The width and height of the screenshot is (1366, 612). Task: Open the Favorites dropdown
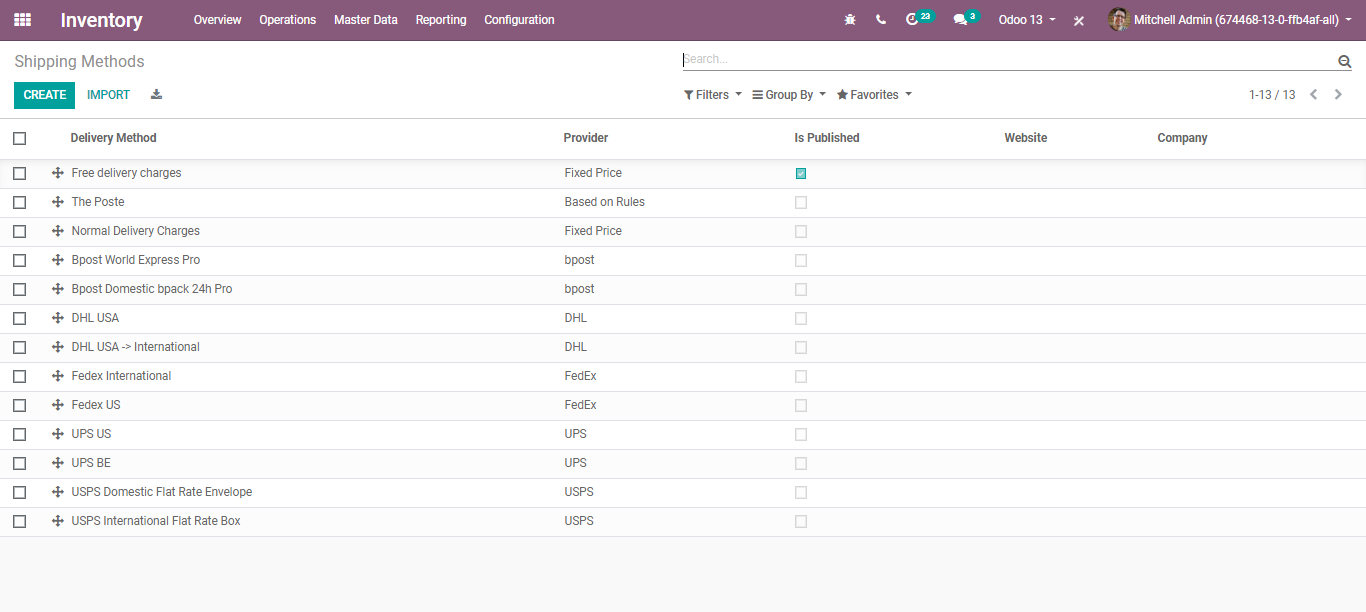tap(874, 95)
